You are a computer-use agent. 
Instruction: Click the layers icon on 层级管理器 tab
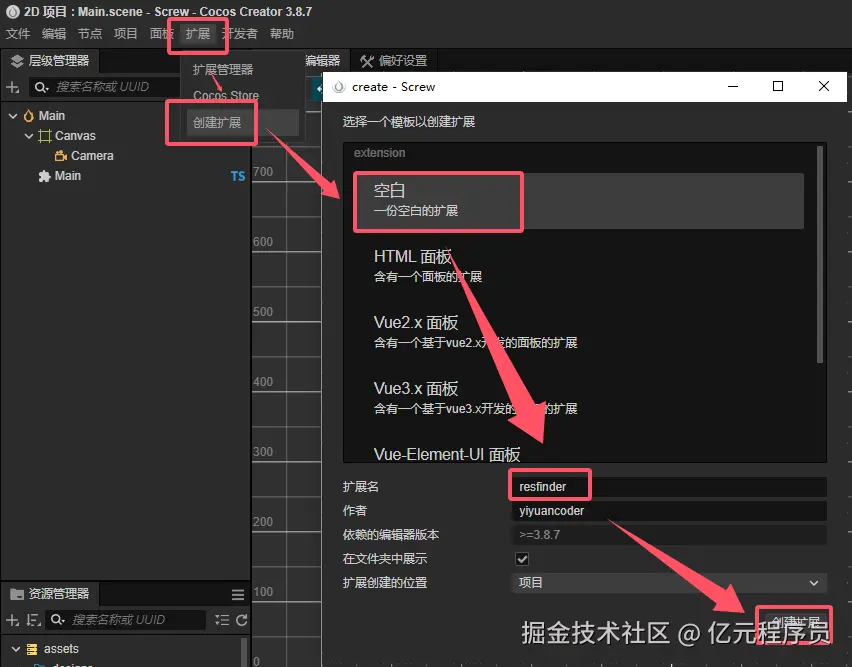17,61
